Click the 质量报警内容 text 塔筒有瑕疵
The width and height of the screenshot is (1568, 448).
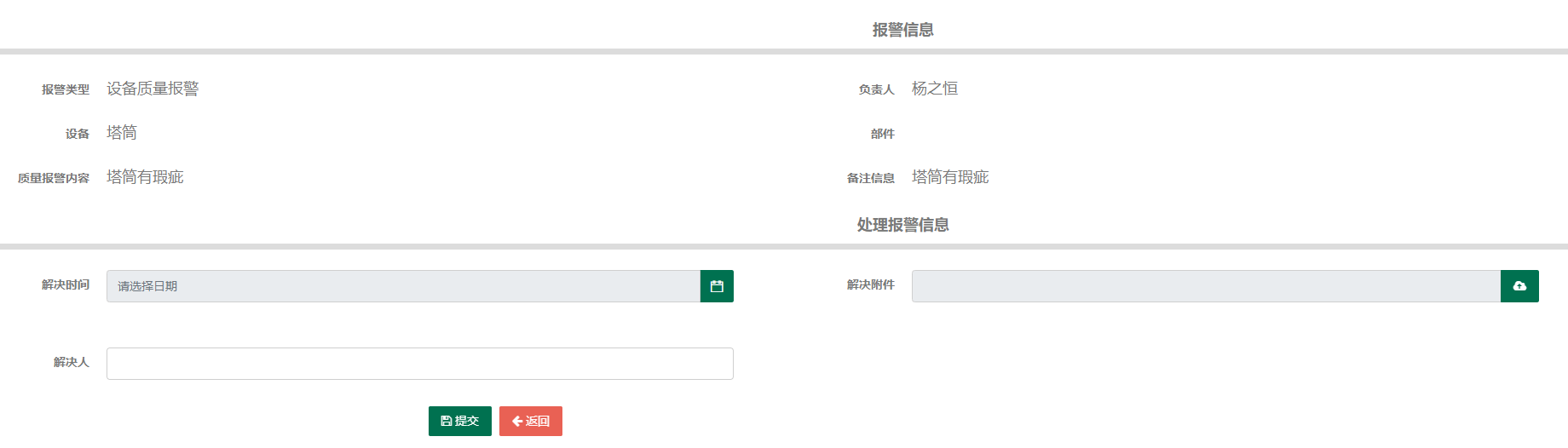145,177
